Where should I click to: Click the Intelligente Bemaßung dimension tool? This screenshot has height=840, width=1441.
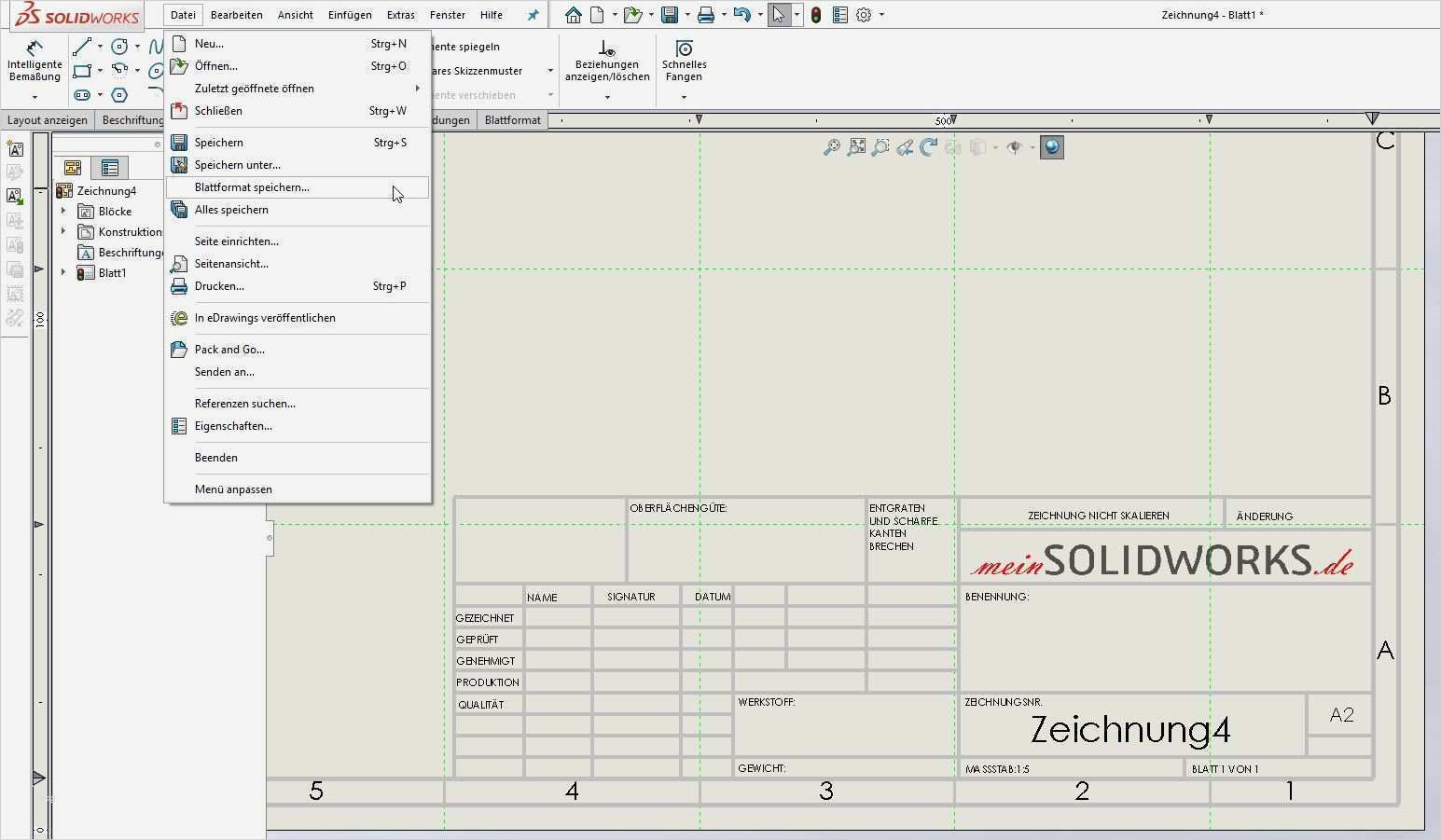[x=35, y=61]
